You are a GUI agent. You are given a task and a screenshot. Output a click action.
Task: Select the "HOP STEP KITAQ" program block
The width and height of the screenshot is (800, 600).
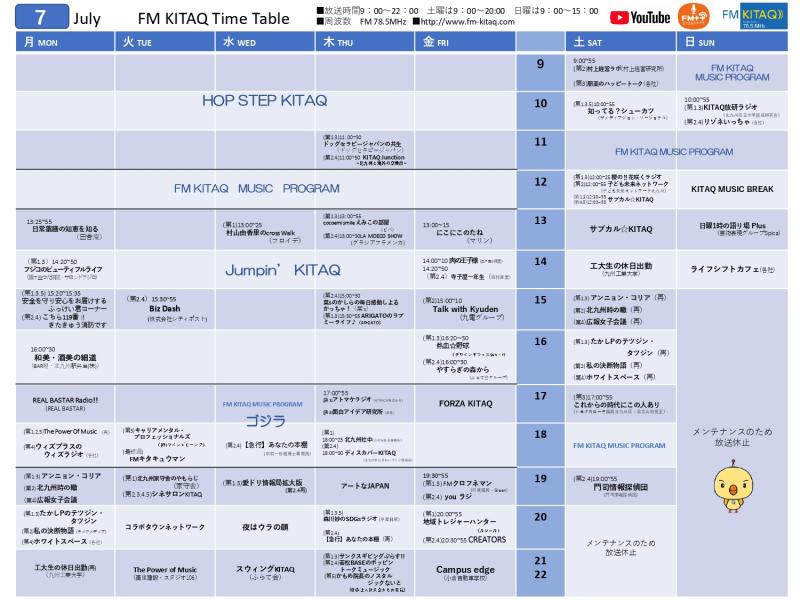point(264,101)
